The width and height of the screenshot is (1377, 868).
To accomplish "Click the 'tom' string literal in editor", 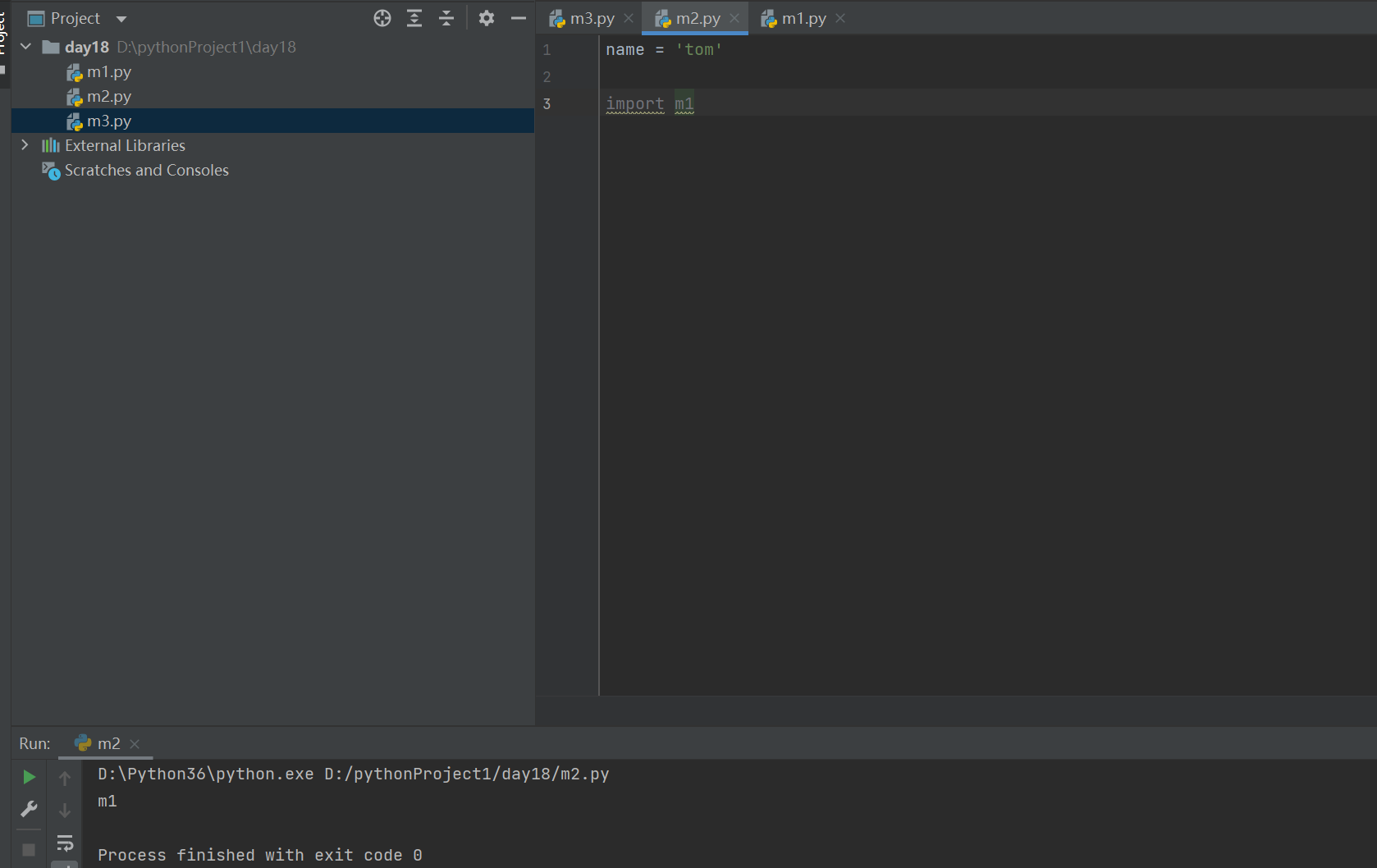I will point(699,50).
